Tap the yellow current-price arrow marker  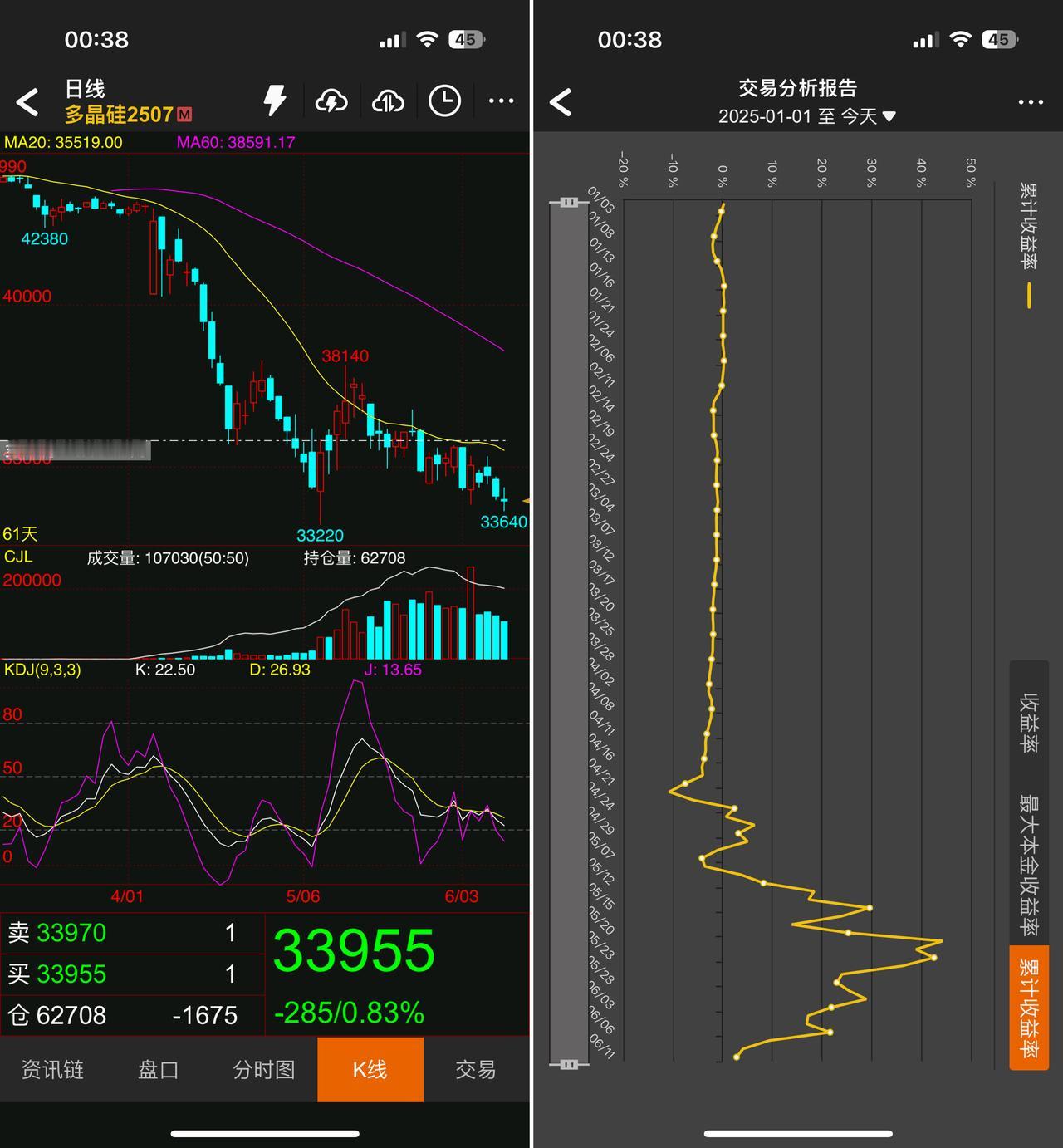coord(526,501)
